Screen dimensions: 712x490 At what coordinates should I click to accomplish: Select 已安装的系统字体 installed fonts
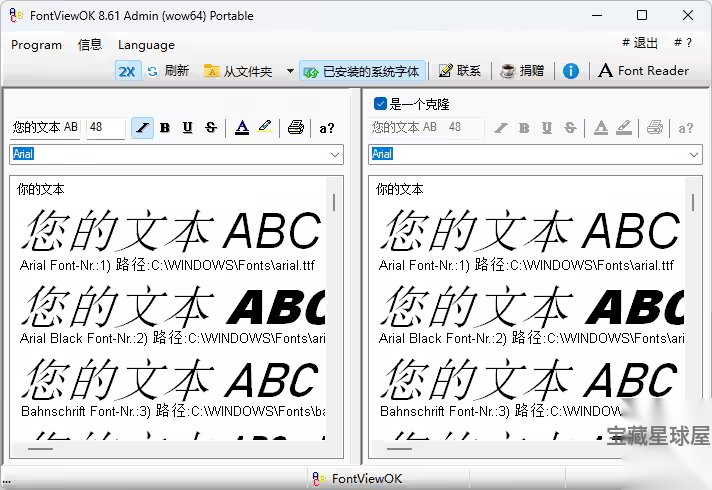coord(362,71)
